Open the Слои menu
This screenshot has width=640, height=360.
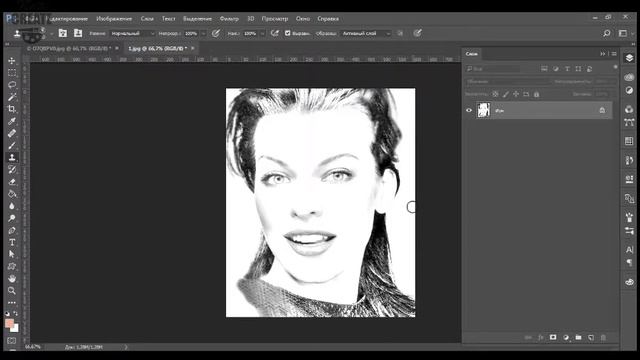point(147,19)
